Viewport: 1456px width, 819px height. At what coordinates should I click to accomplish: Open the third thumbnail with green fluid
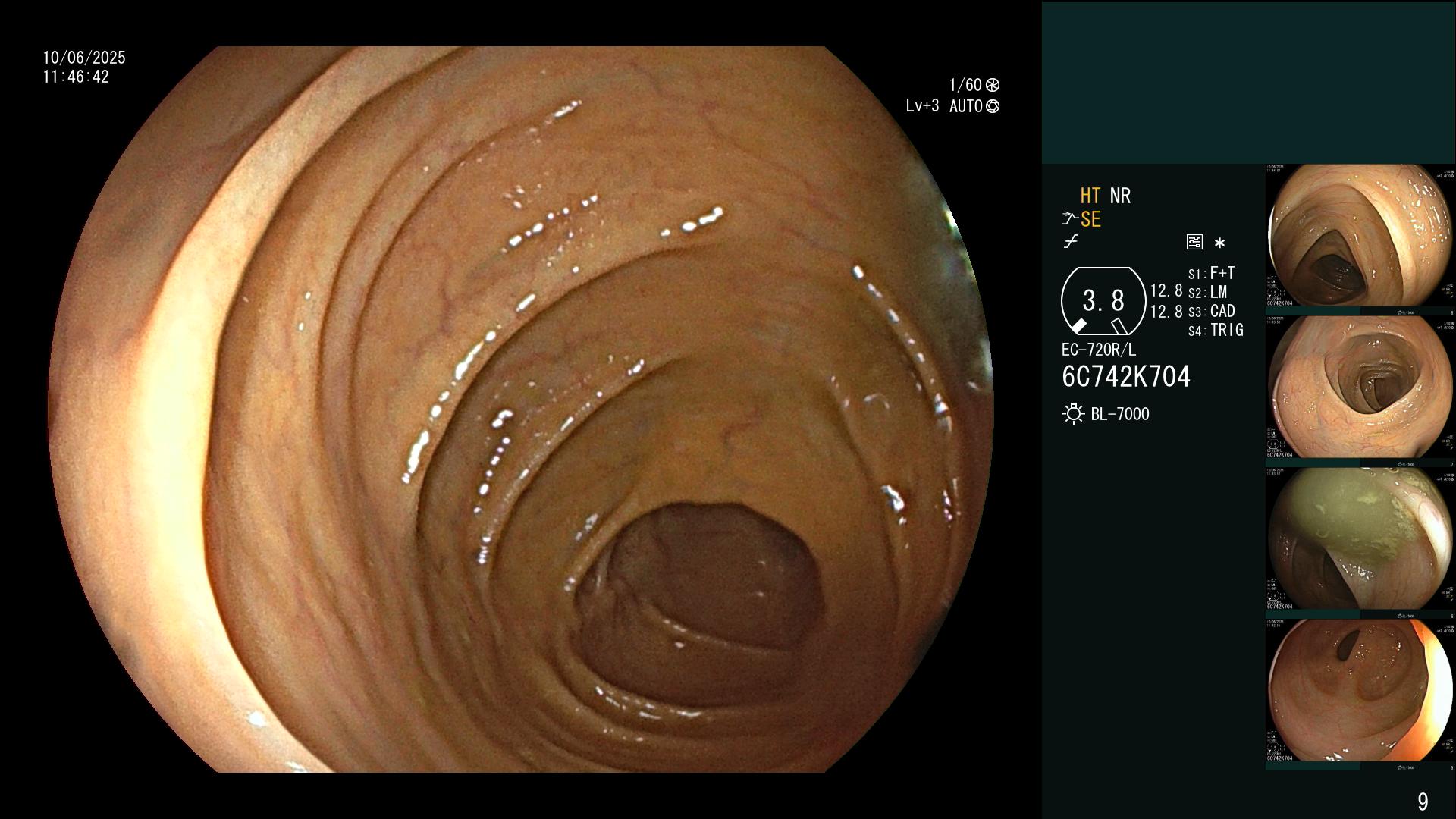(1360, 538)
